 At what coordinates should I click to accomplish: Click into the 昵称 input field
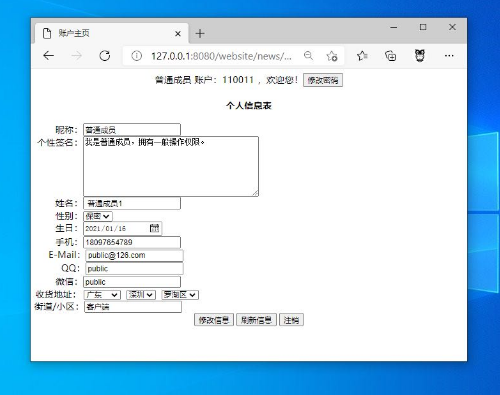pyautogui.click(x=132, y=129)
